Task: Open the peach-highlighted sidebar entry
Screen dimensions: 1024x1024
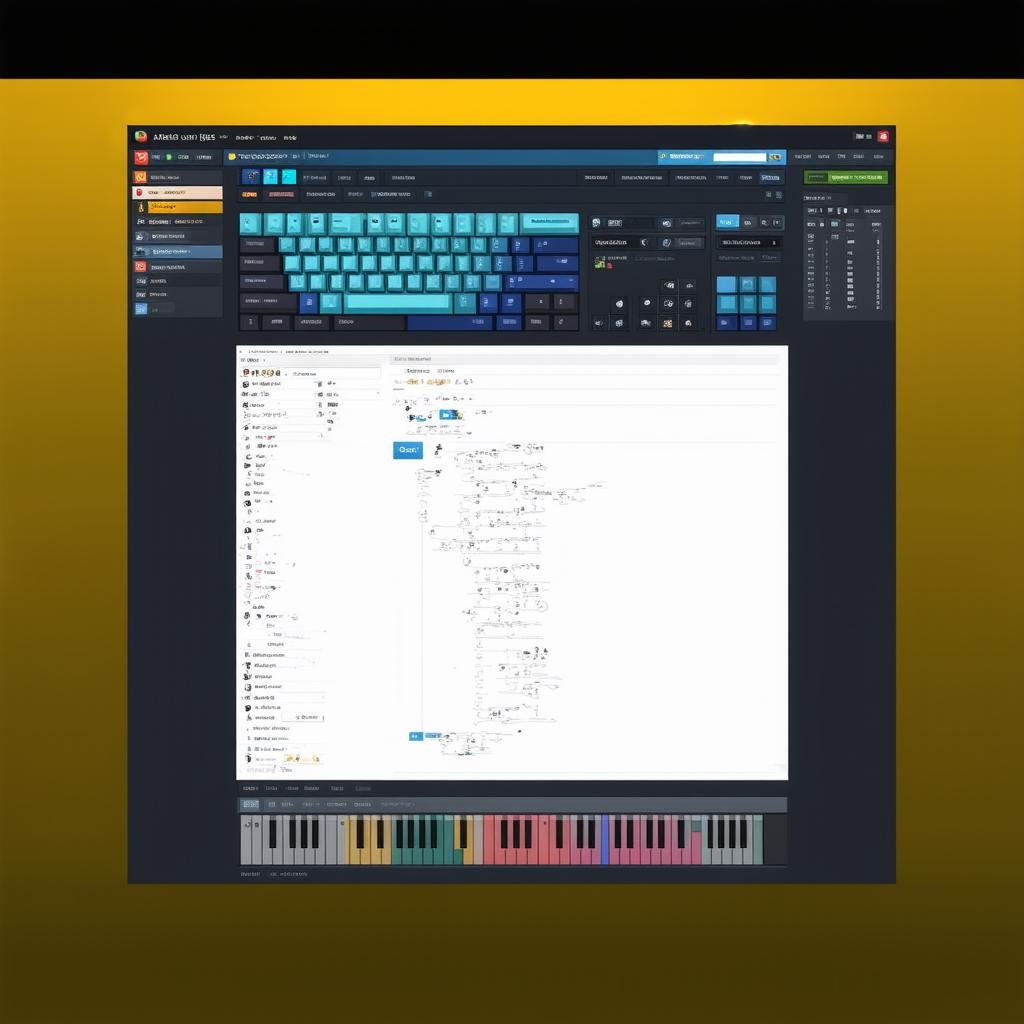Action: [x=178, y=192]
